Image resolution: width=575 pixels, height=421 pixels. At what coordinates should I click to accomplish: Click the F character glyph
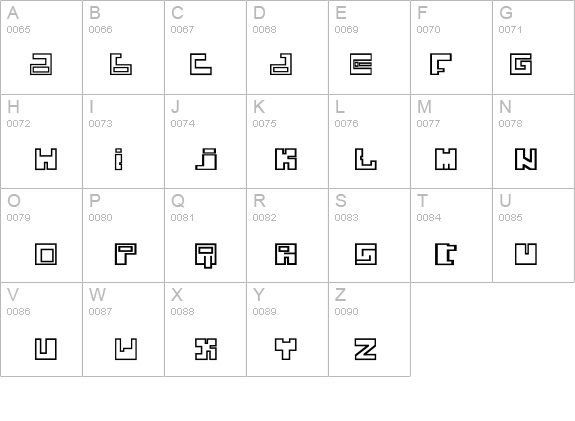(x=441, y=64)
